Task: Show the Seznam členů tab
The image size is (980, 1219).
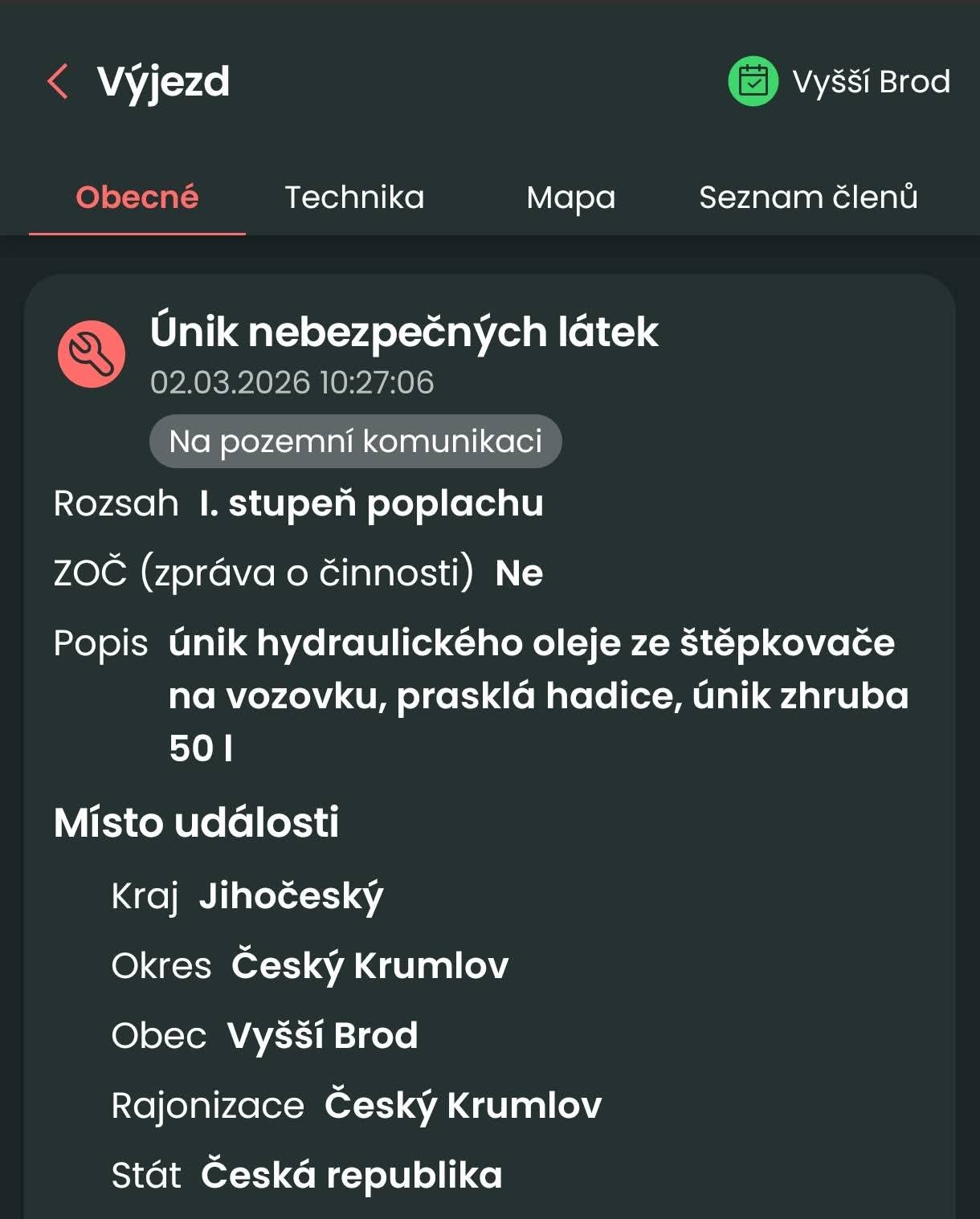Action: 808,198
